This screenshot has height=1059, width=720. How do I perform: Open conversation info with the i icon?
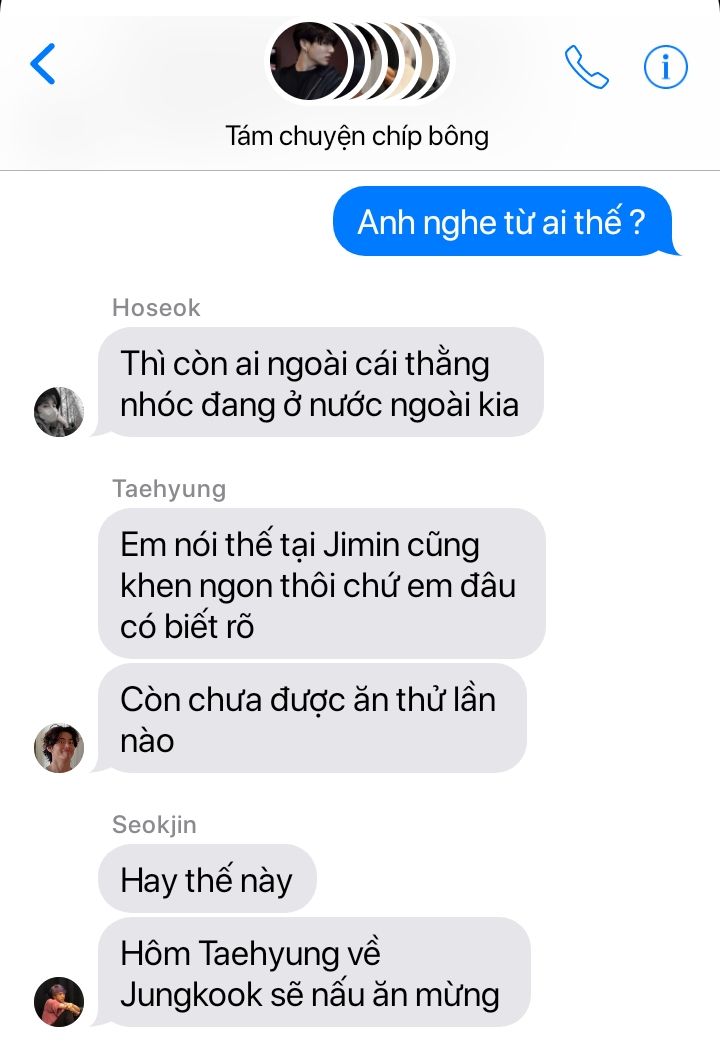(x=665, y=67)
